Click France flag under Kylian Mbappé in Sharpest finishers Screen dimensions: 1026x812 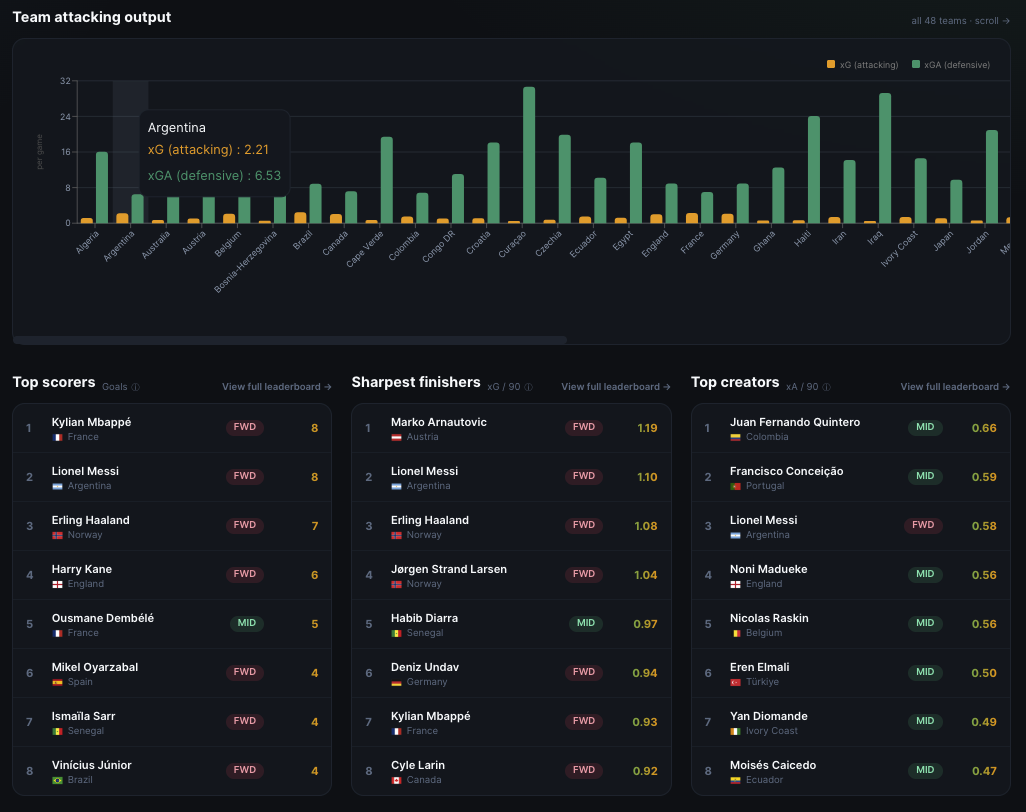[x=397, y=731]
